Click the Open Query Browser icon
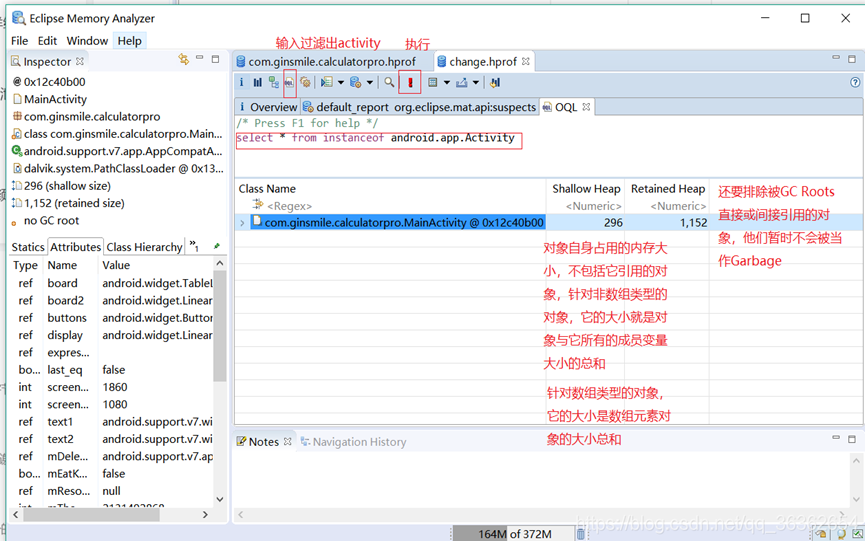This screenshot has width=865, height=541. (x=356, y=82)
